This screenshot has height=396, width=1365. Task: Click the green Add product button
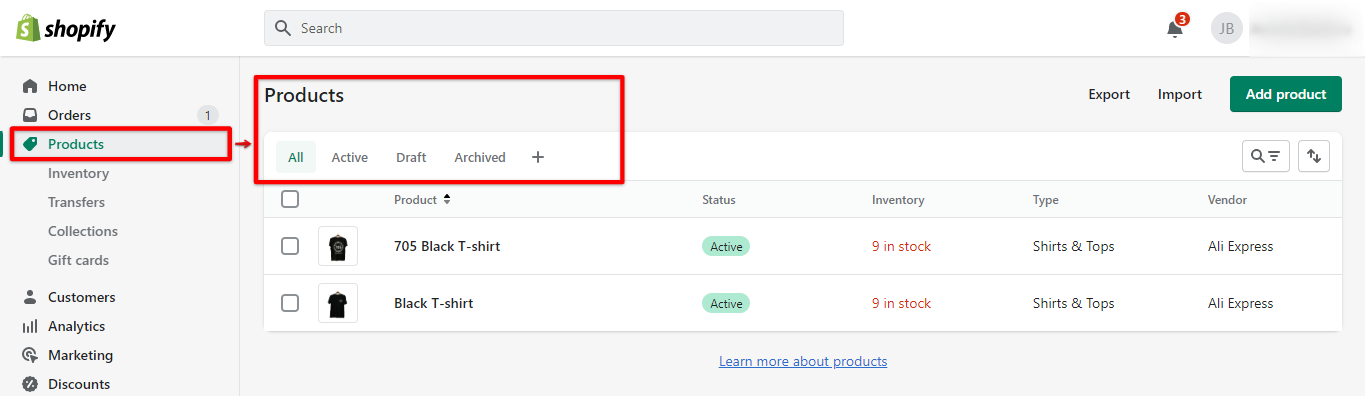1286,94
